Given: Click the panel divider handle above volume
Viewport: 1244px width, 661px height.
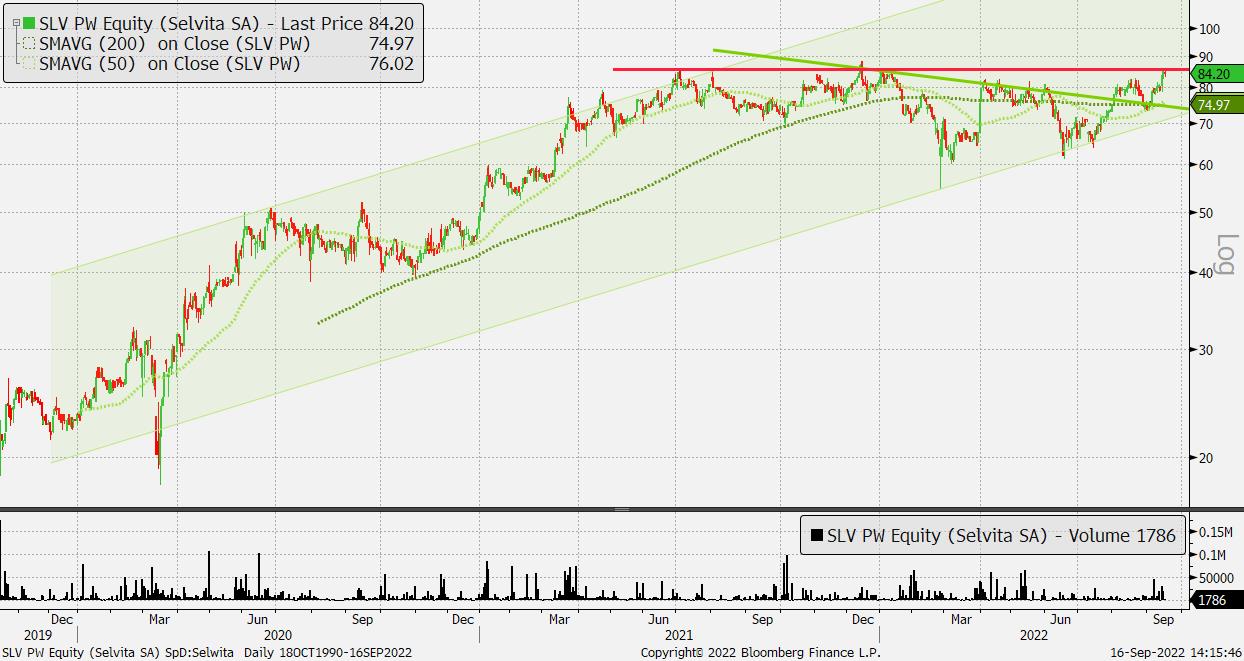Looking at the screenshot, I should [x=622, y=510].
